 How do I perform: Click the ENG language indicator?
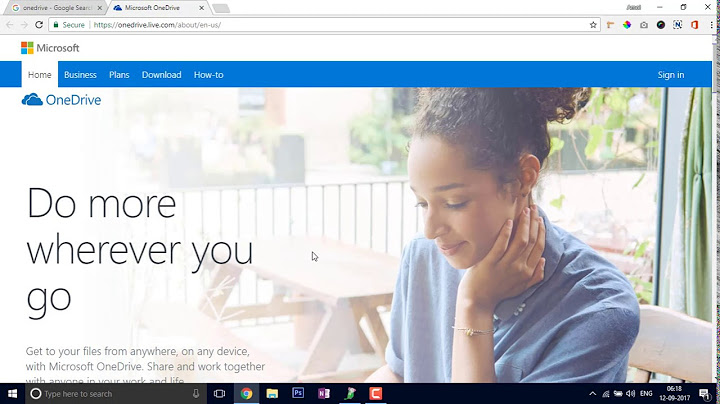(x=646, y=393)
